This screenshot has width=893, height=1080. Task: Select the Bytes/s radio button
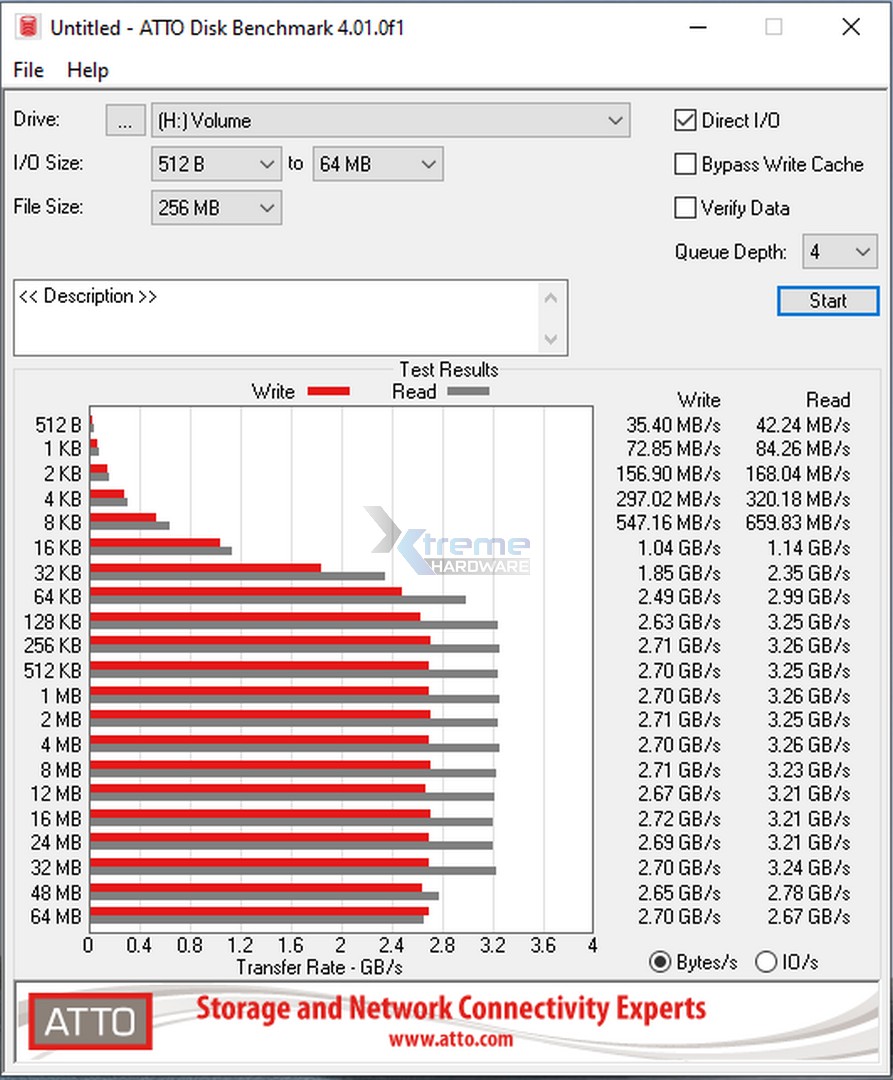point(660,962)
